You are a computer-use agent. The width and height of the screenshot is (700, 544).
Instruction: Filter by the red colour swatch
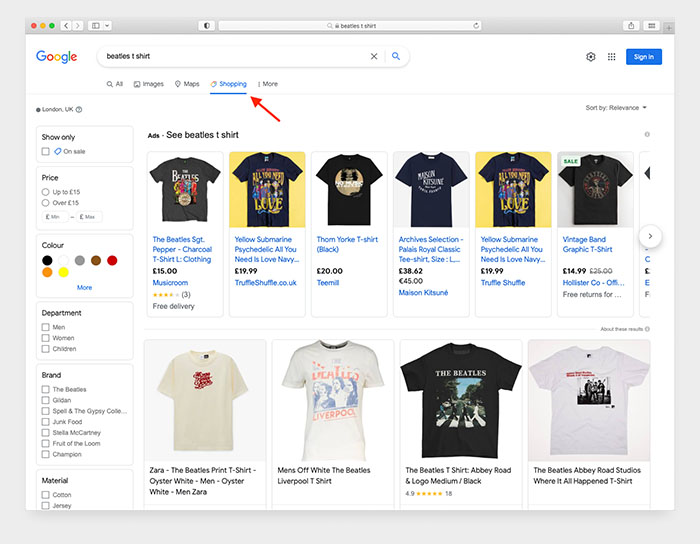pyautogui.click(x=112, y=260)
